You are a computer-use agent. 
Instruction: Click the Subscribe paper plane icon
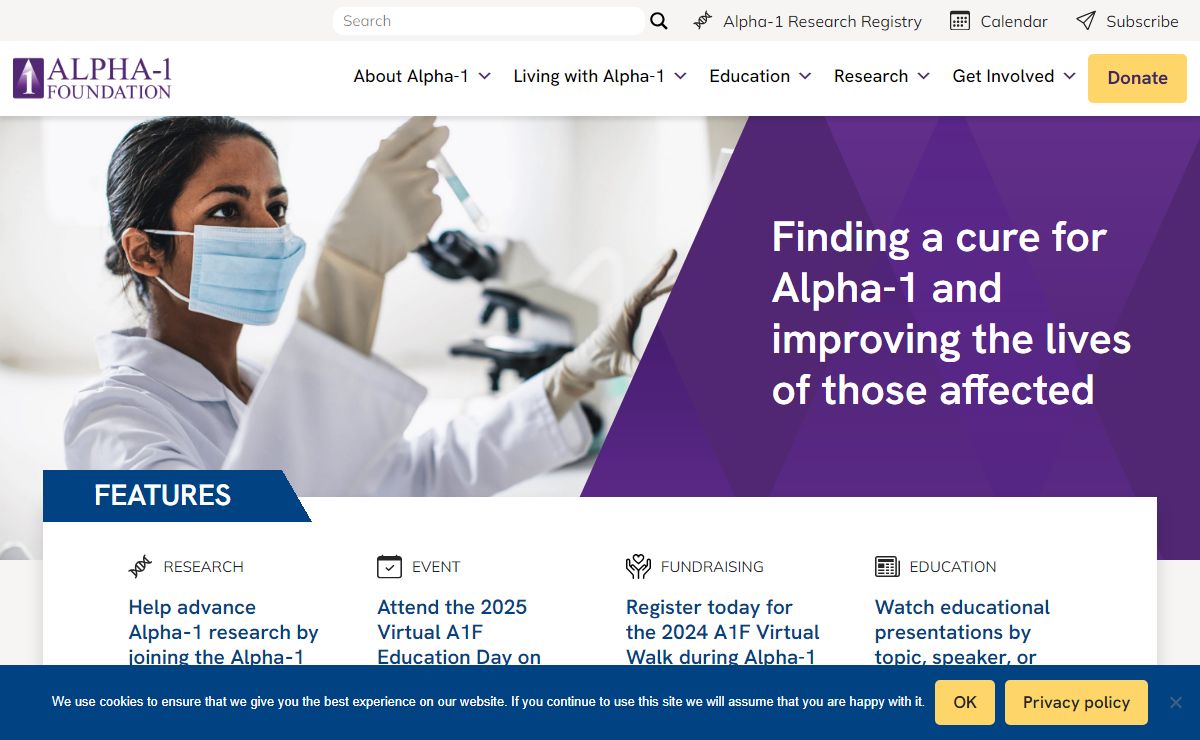click(1086, 21)
